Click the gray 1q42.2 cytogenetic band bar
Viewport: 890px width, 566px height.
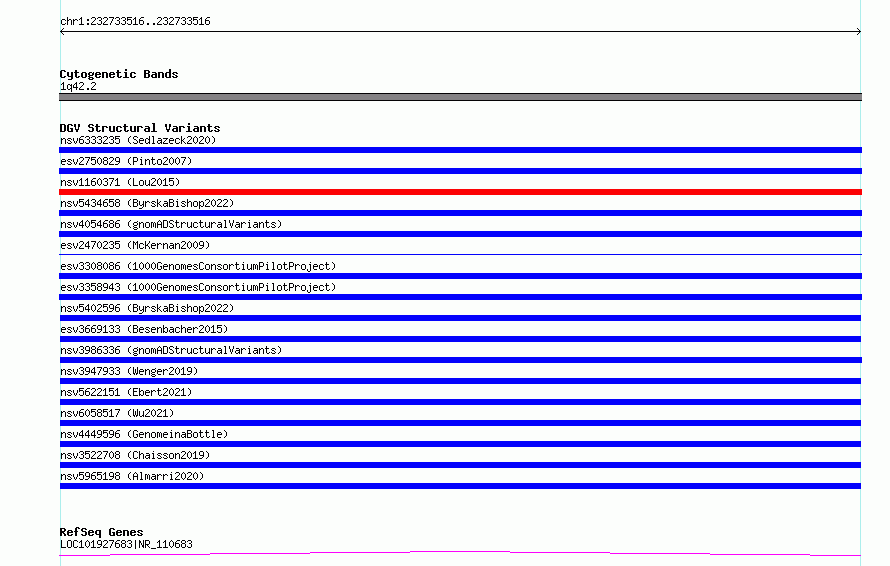pos(460,97)
